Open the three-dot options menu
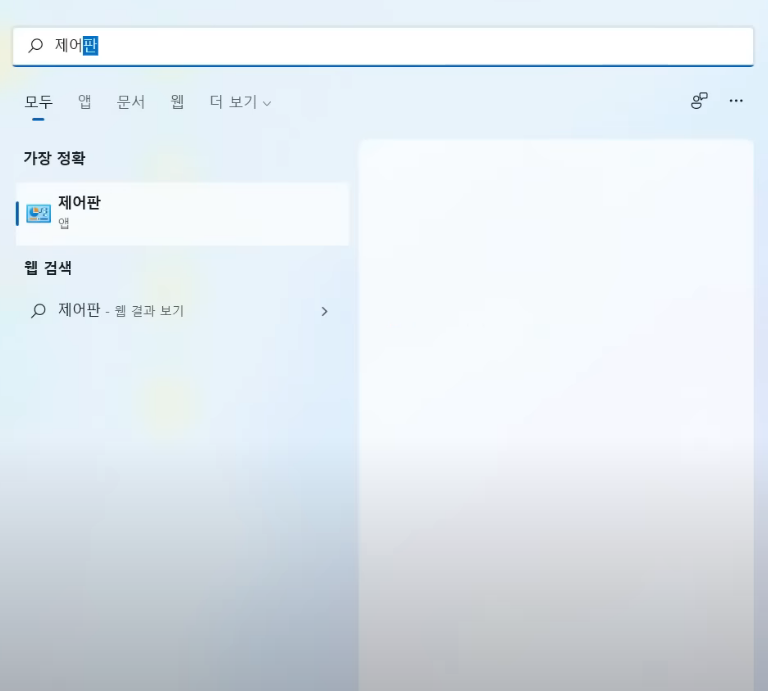The width and height of the screenshot is (768, 691). [x=736, y=101]
